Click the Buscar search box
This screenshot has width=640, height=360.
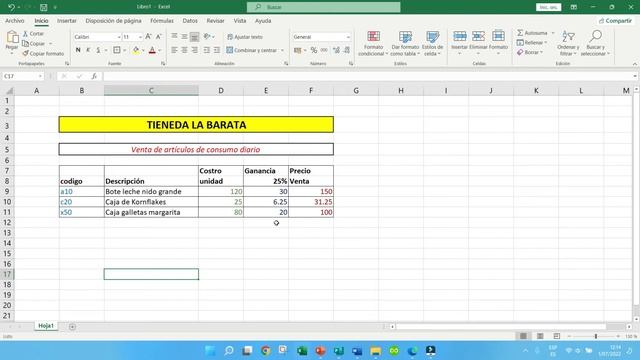point(324,7)
